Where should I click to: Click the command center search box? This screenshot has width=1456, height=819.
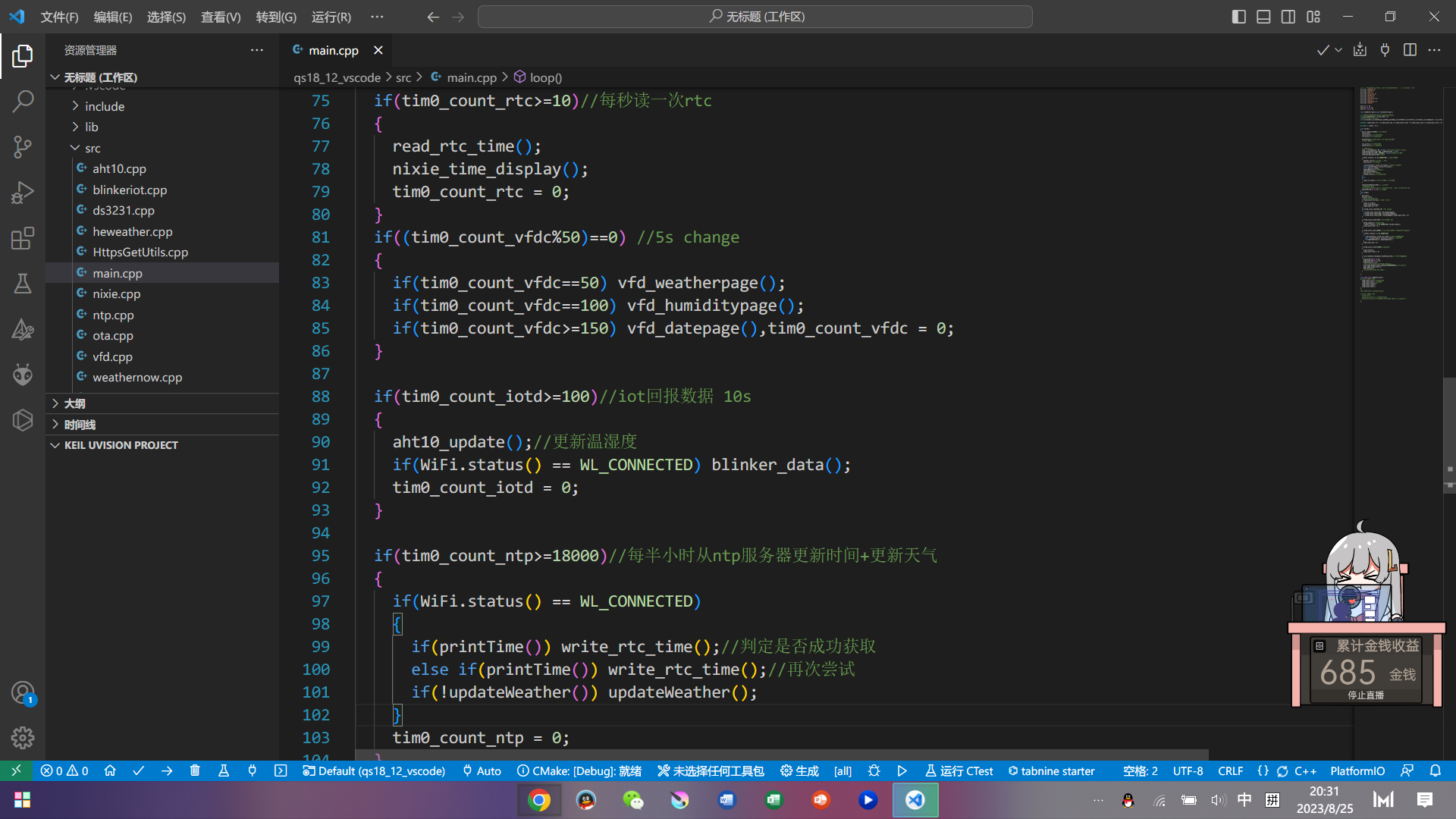[x=755, y=17]
